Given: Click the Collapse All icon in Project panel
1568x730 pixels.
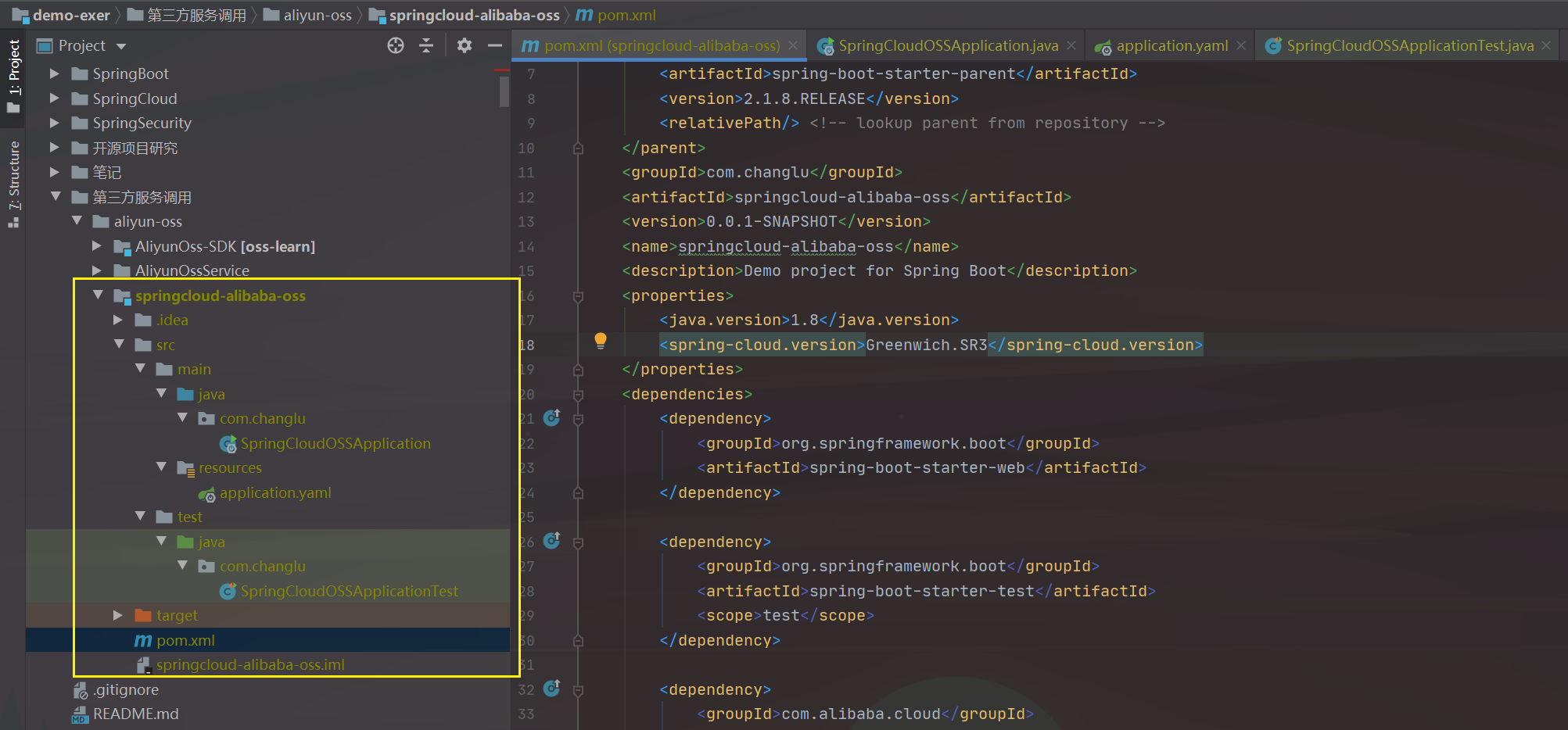Looking at the screenshot, I should [x=426, y=45].
